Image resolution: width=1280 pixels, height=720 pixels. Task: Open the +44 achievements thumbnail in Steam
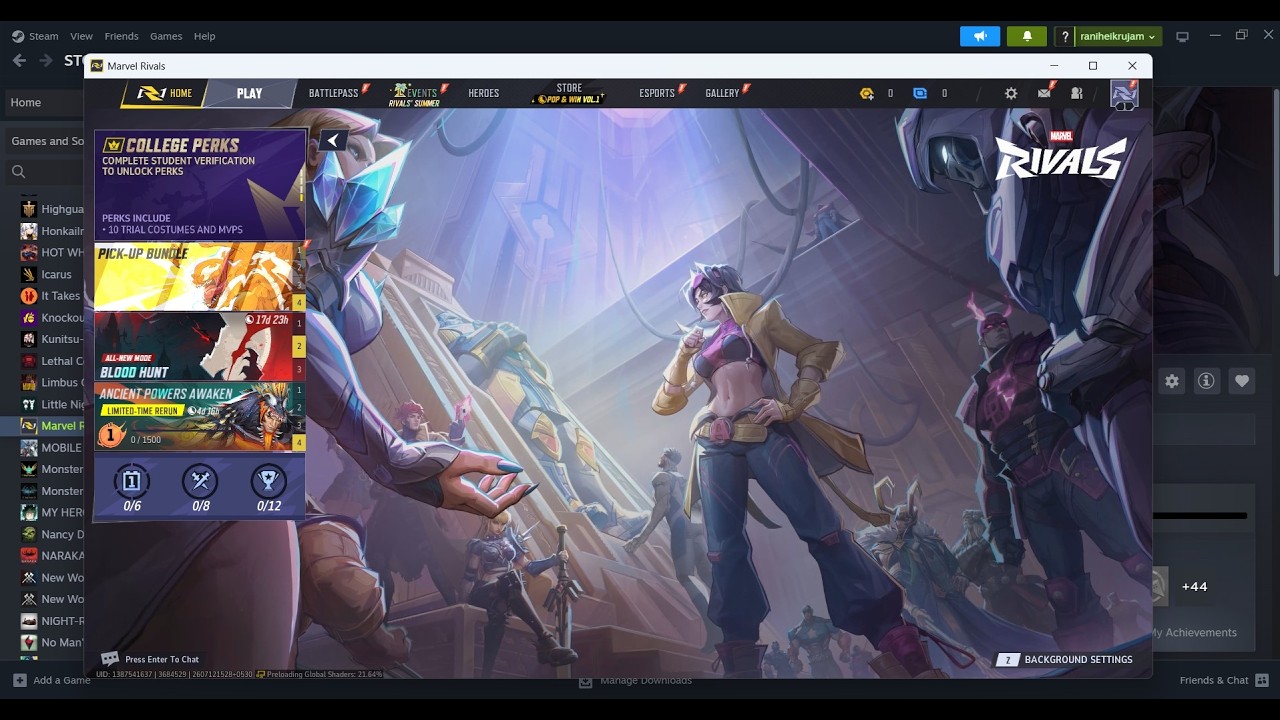point(1194,587)
